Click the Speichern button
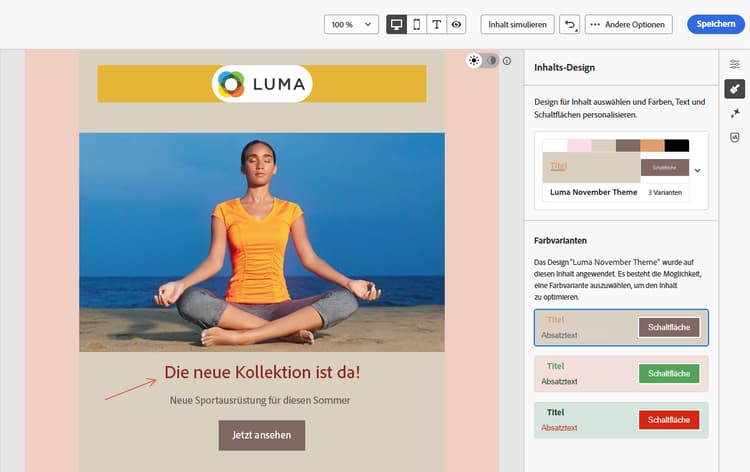This screenshot has height=472, width=750. 716,24
